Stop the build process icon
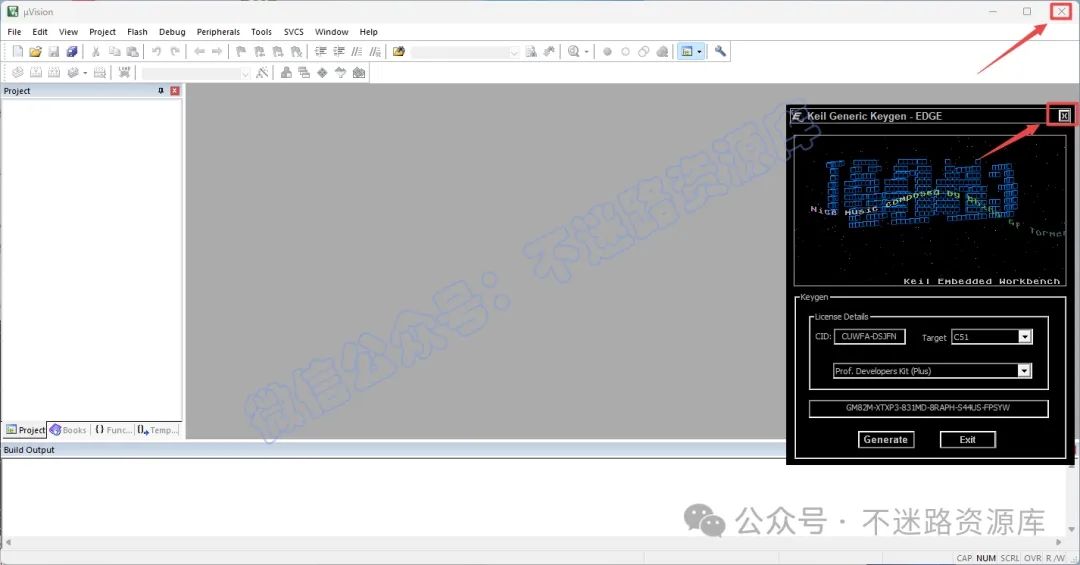This screenshot has width=1080, height=565. coord(100,72)
